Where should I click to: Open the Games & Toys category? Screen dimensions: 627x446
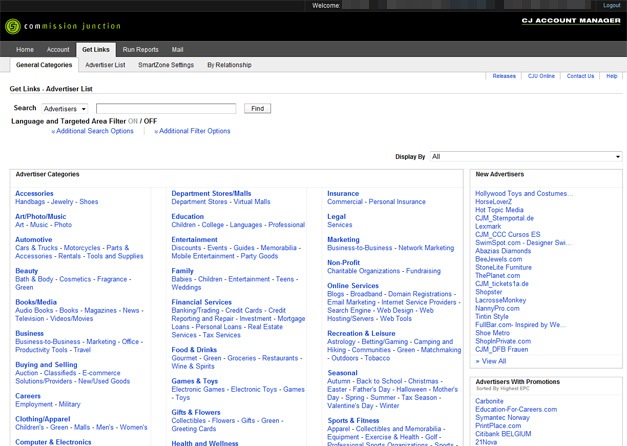[x=195, y=381]
